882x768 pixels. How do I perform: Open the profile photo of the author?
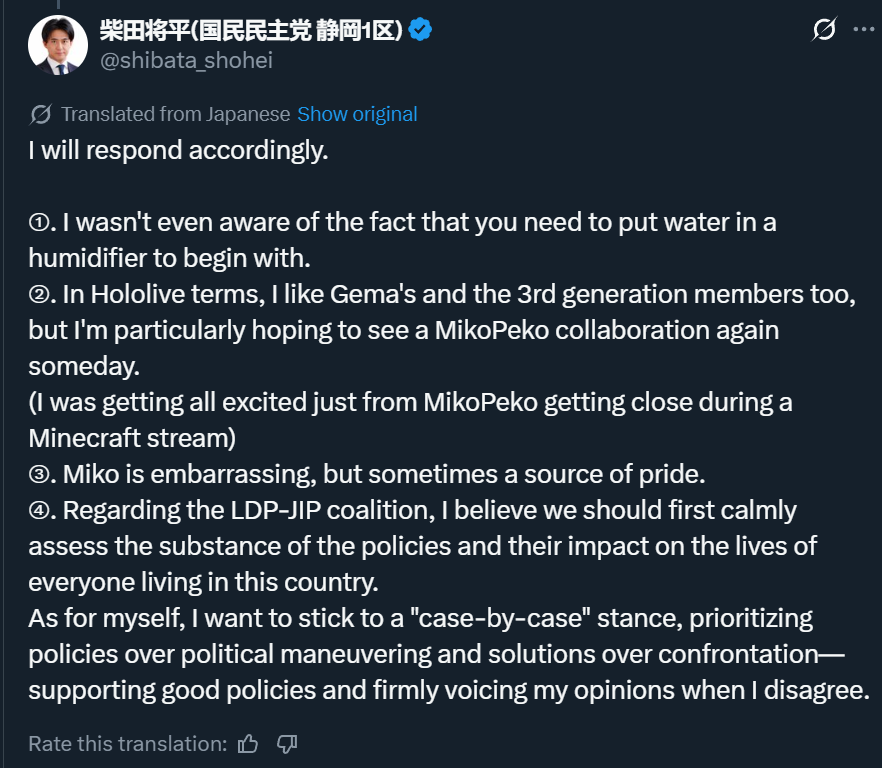click(58, 45)
